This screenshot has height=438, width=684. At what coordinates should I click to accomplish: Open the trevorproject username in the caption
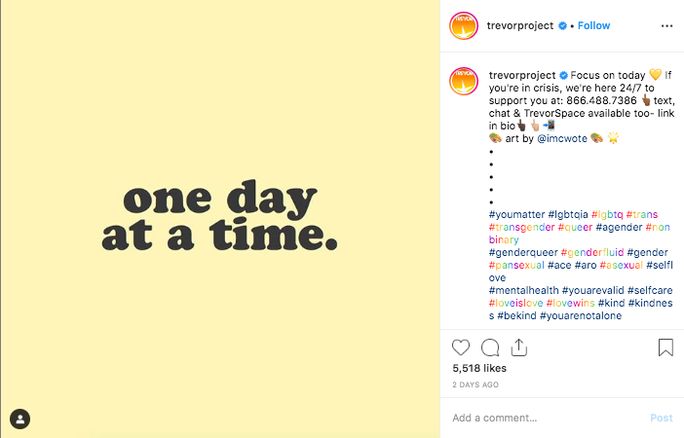522,75
